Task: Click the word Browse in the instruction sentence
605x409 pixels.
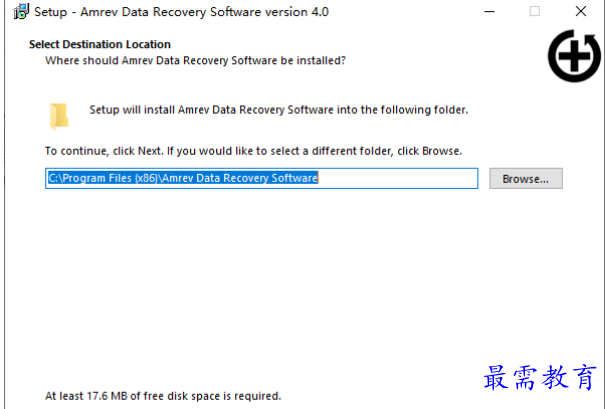Action: click(440, 151)
